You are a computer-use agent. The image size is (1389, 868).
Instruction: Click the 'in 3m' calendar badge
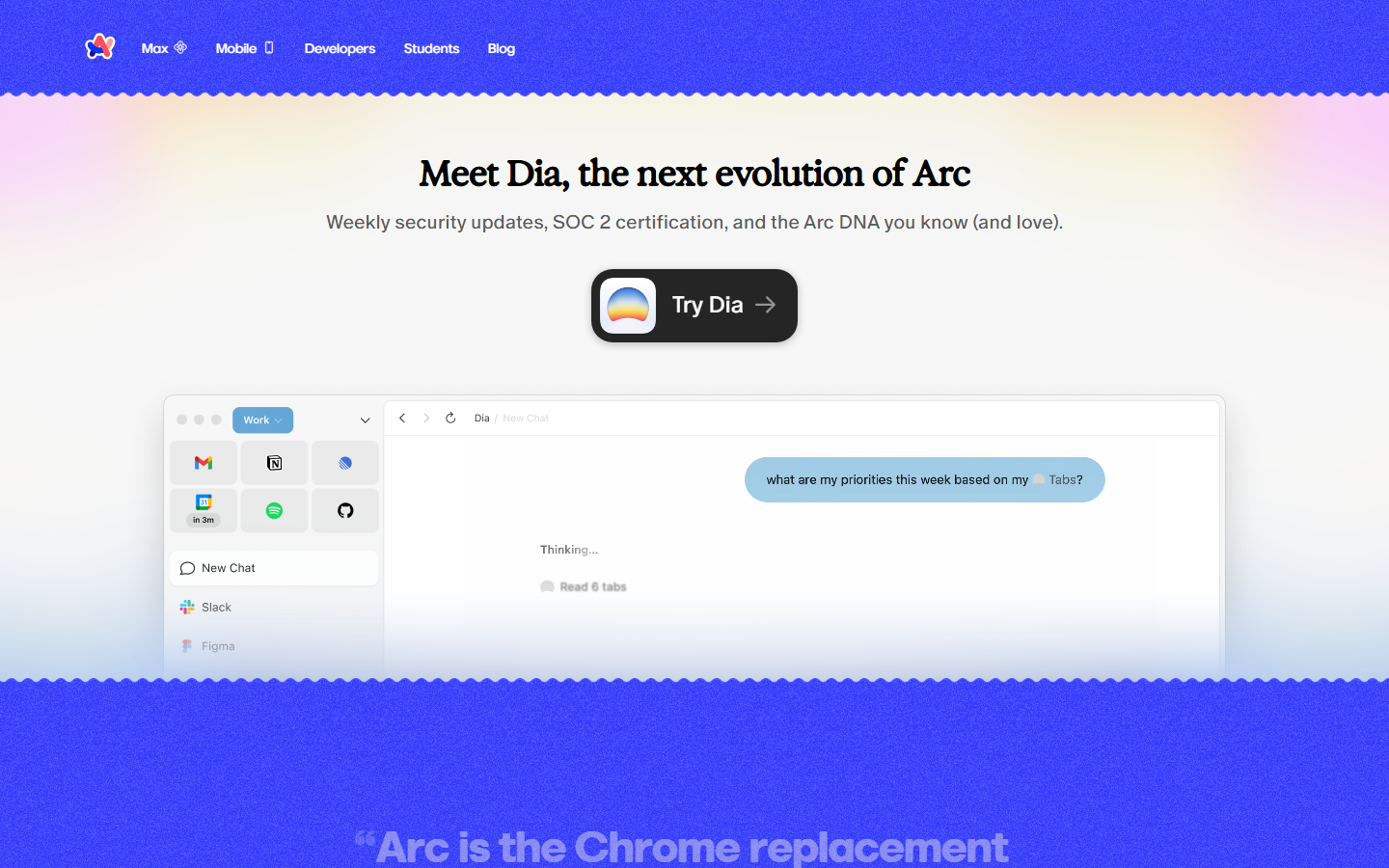click(204, 520)
